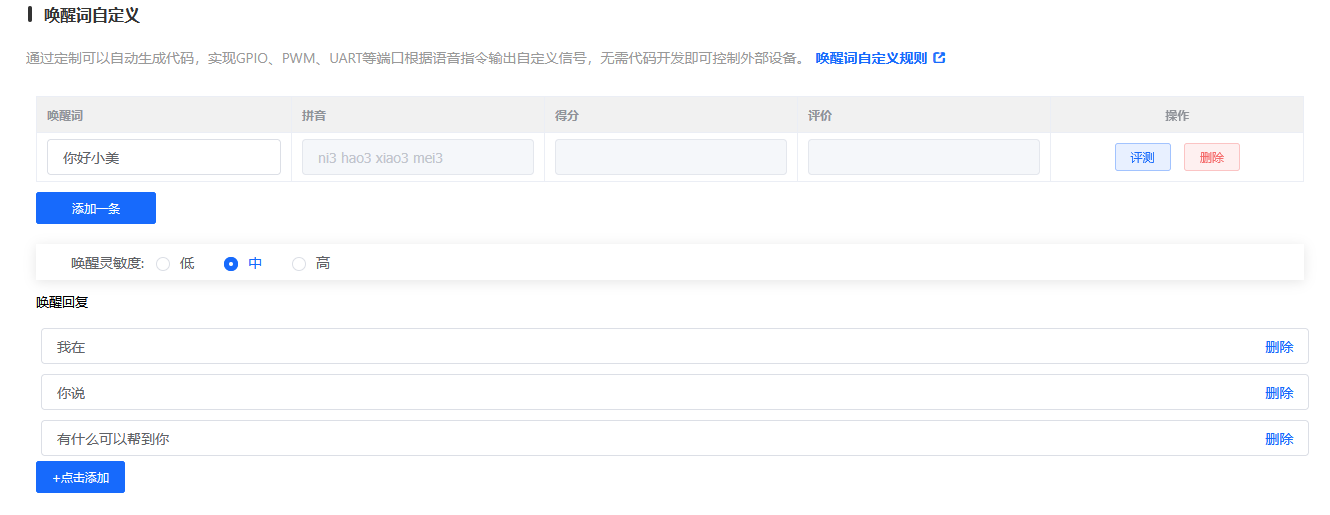Click the 唤醒词 column header
The width and height of the screenshot is (1330, 515).
click(x=65, y=116)
